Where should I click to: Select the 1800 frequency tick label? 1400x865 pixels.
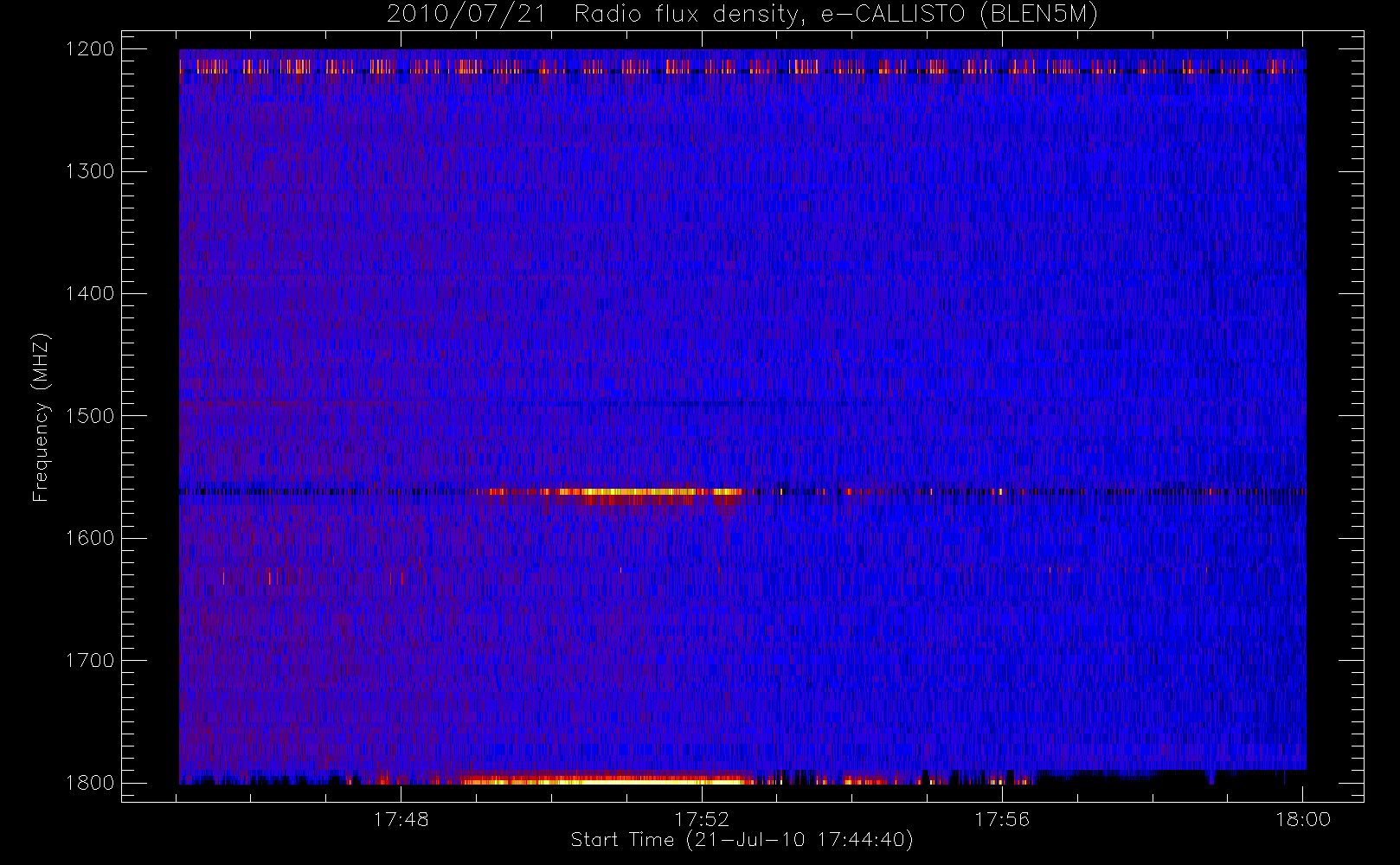tap(90, 783)
